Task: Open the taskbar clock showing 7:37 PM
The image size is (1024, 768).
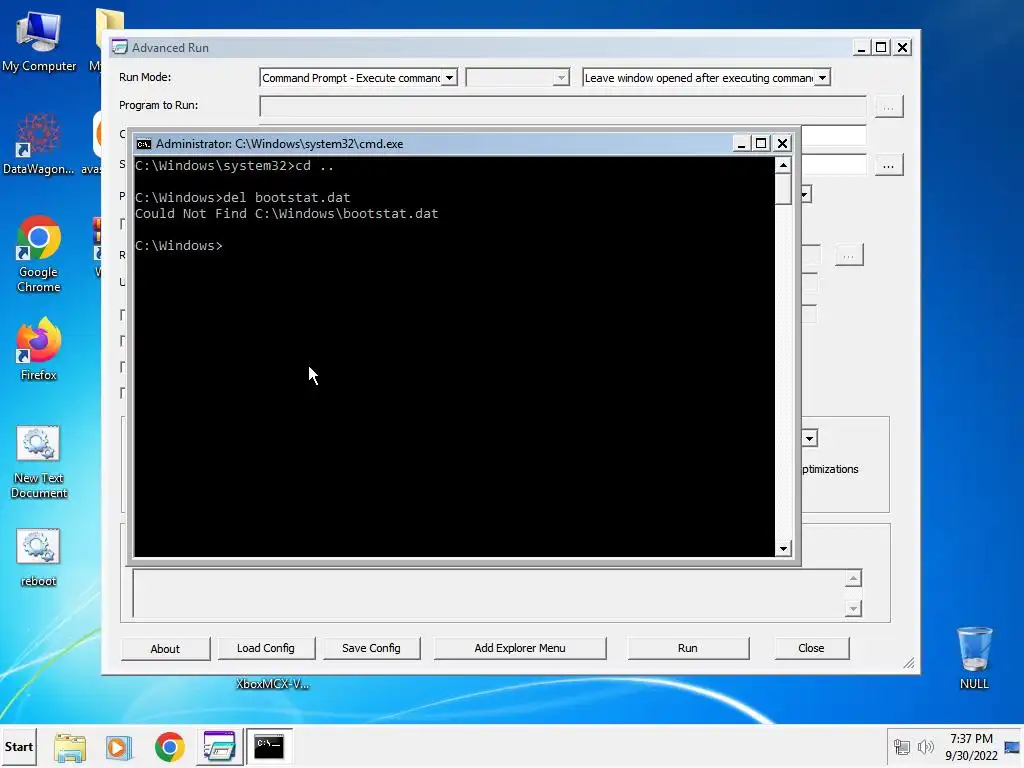Action: (x=971, y=747)
